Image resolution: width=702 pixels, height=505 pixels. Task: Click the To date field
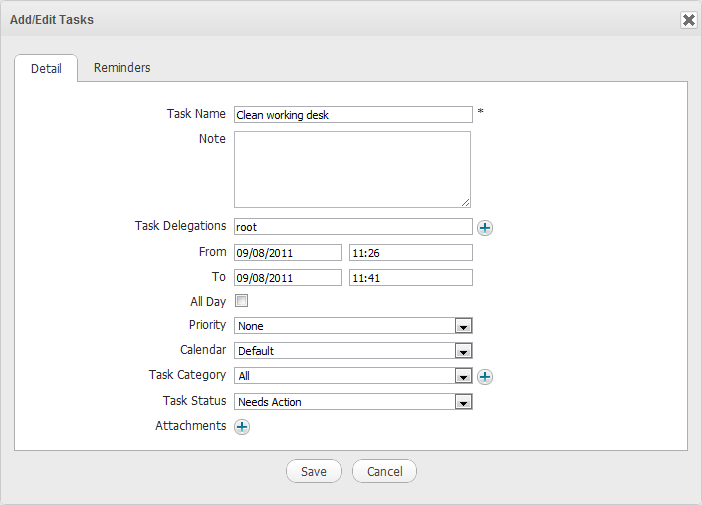tap(287, 277)
